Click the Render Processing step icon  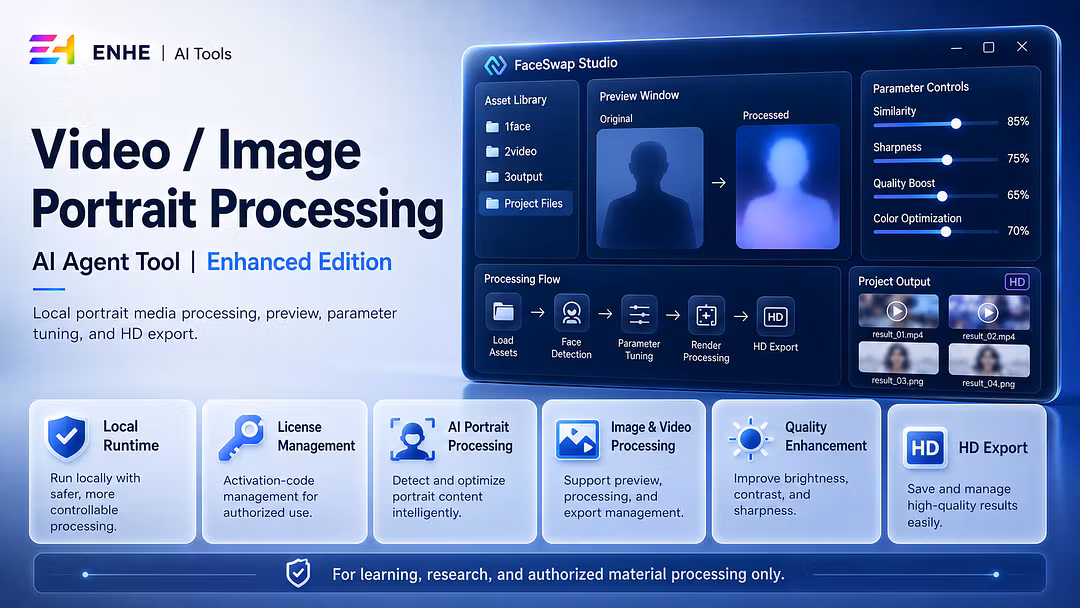click(x=706, y=316)
